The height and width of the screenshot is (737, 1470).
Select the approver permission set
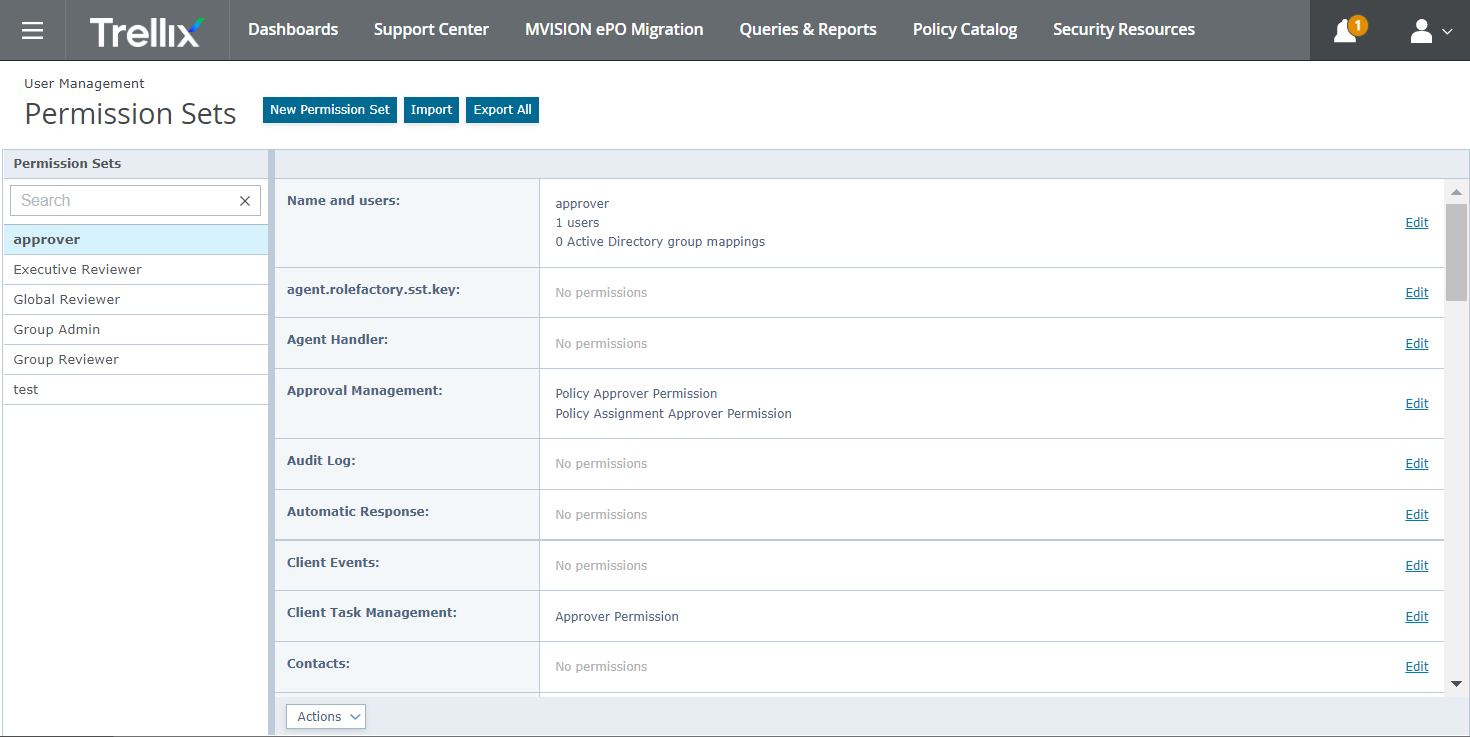coord(136,240)
